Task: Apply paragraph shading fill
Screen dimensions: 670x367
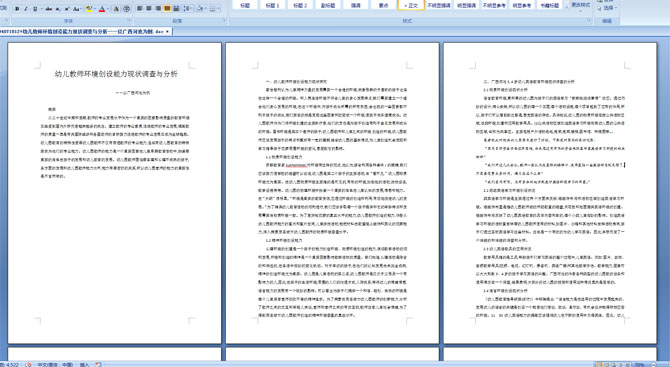Action: pos(201,9)
